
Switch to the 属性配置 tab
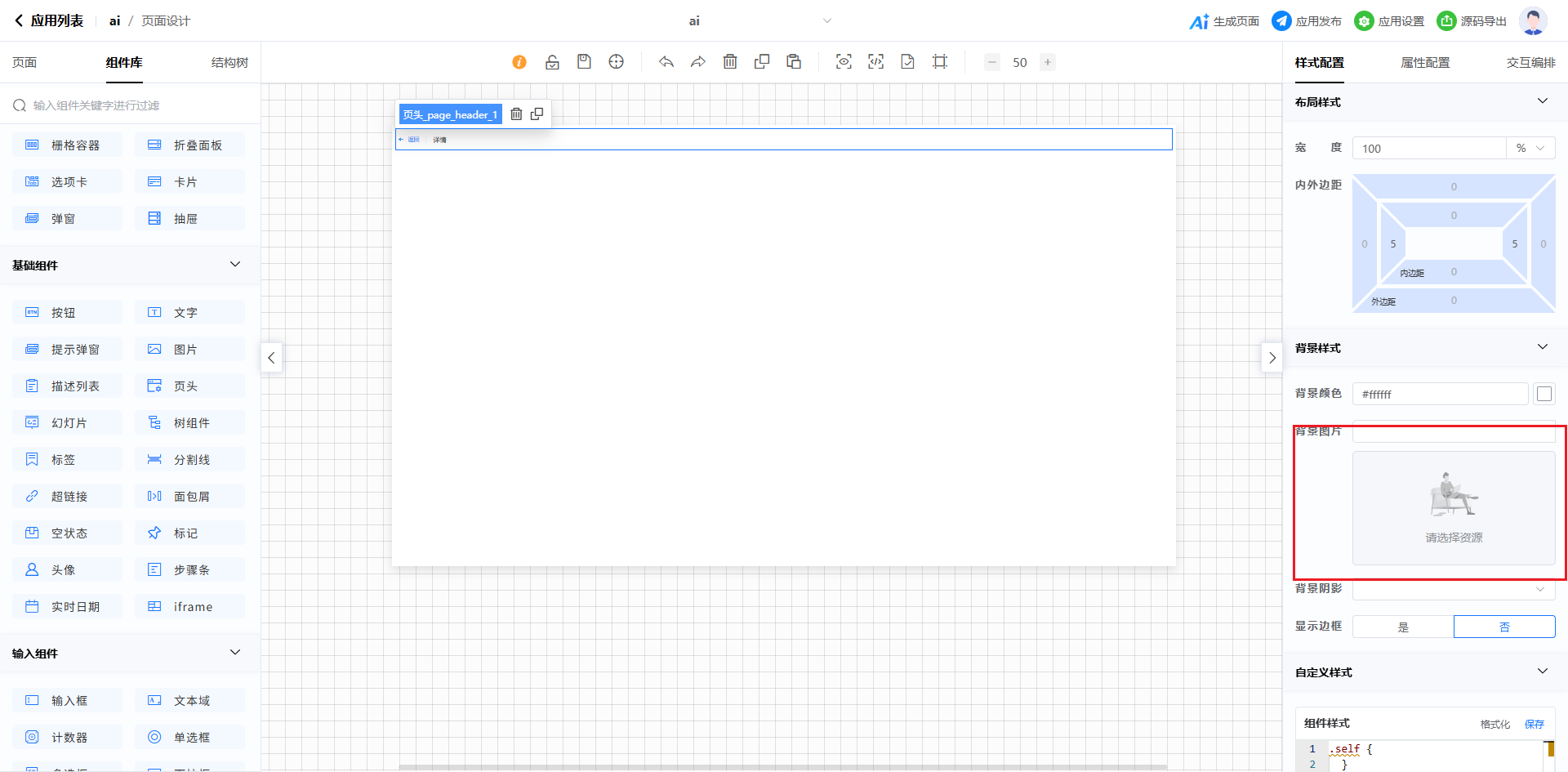click(x=1425, y=63)
